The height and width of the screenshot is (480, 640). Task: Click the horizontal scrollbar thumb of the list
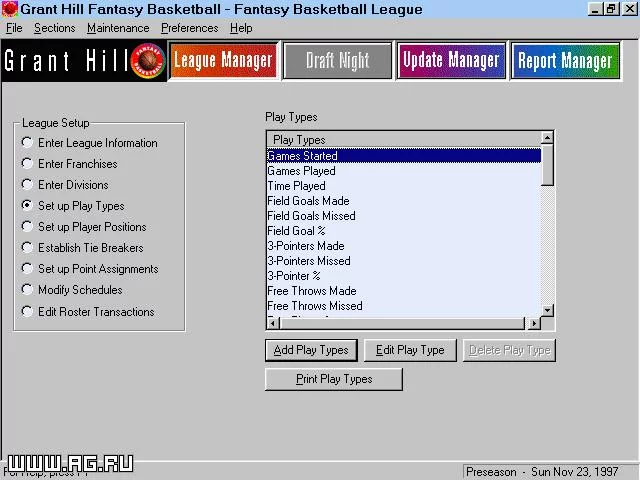pyautogui.click(x=402, y=324)
